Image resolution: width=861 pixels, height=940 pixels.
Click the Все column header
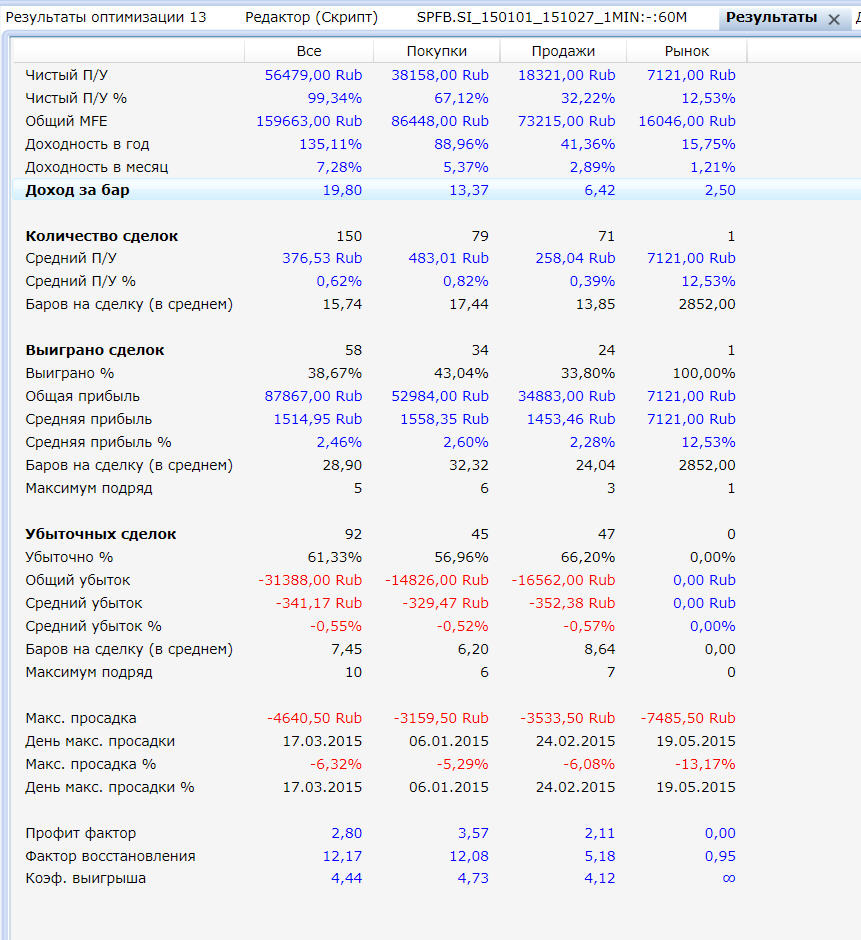309,51
